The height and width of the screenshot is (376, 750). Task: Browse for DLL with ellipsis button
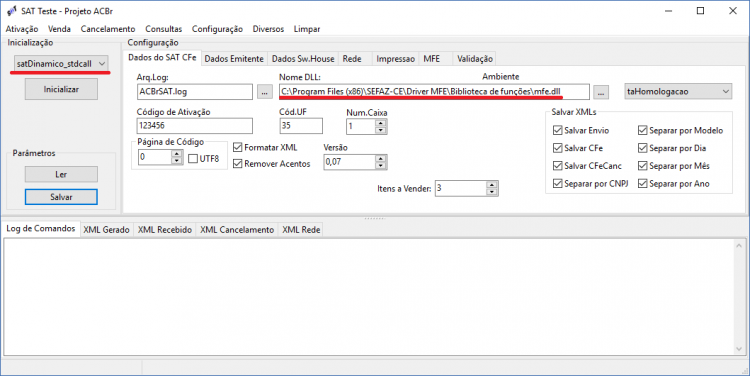pos(601,92)
